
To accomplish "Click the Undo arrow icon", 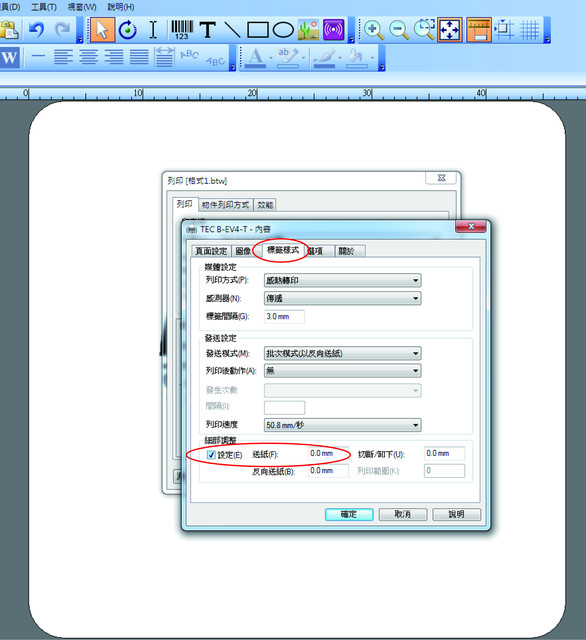I will pos(36,30).
